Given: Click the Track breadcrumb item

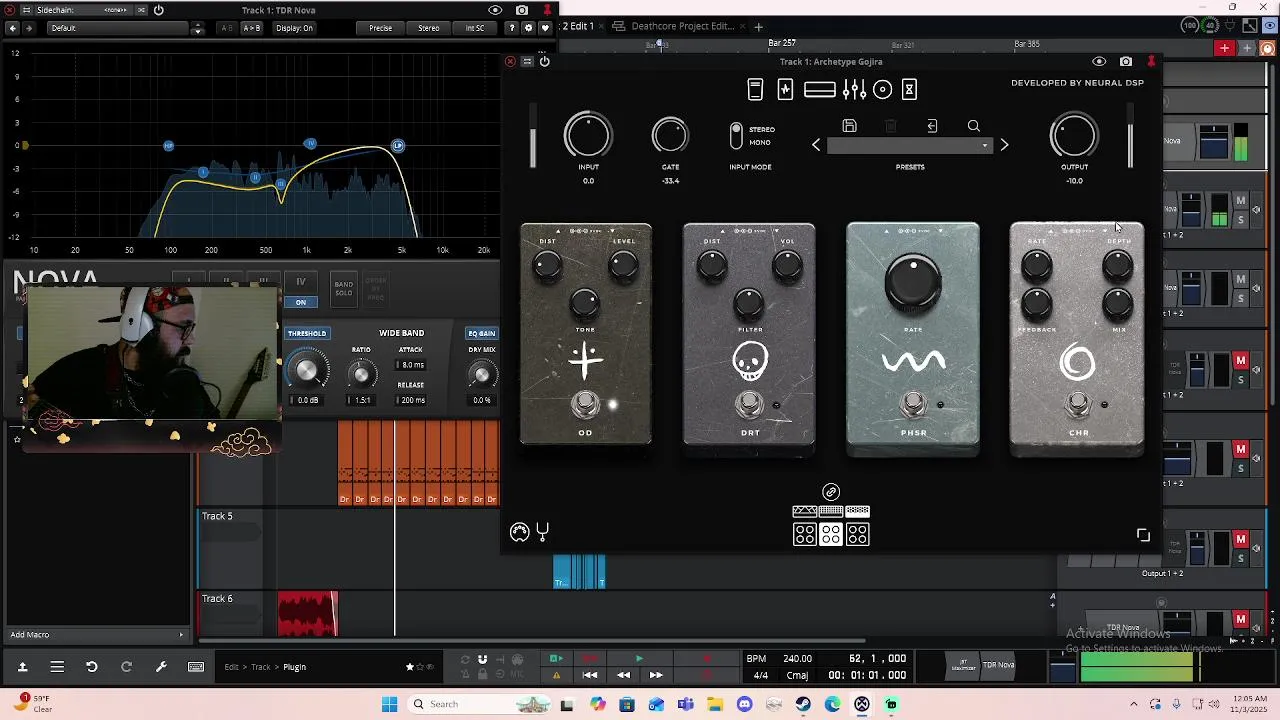Looking at the screenshot, I should click(x=261, y=667).
